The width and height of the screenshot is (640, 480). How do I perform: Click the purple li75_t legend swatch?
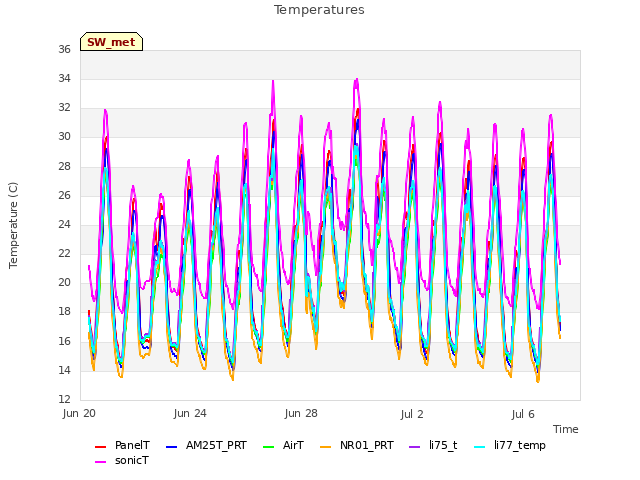pyautogui.click(x=415, y=447)
